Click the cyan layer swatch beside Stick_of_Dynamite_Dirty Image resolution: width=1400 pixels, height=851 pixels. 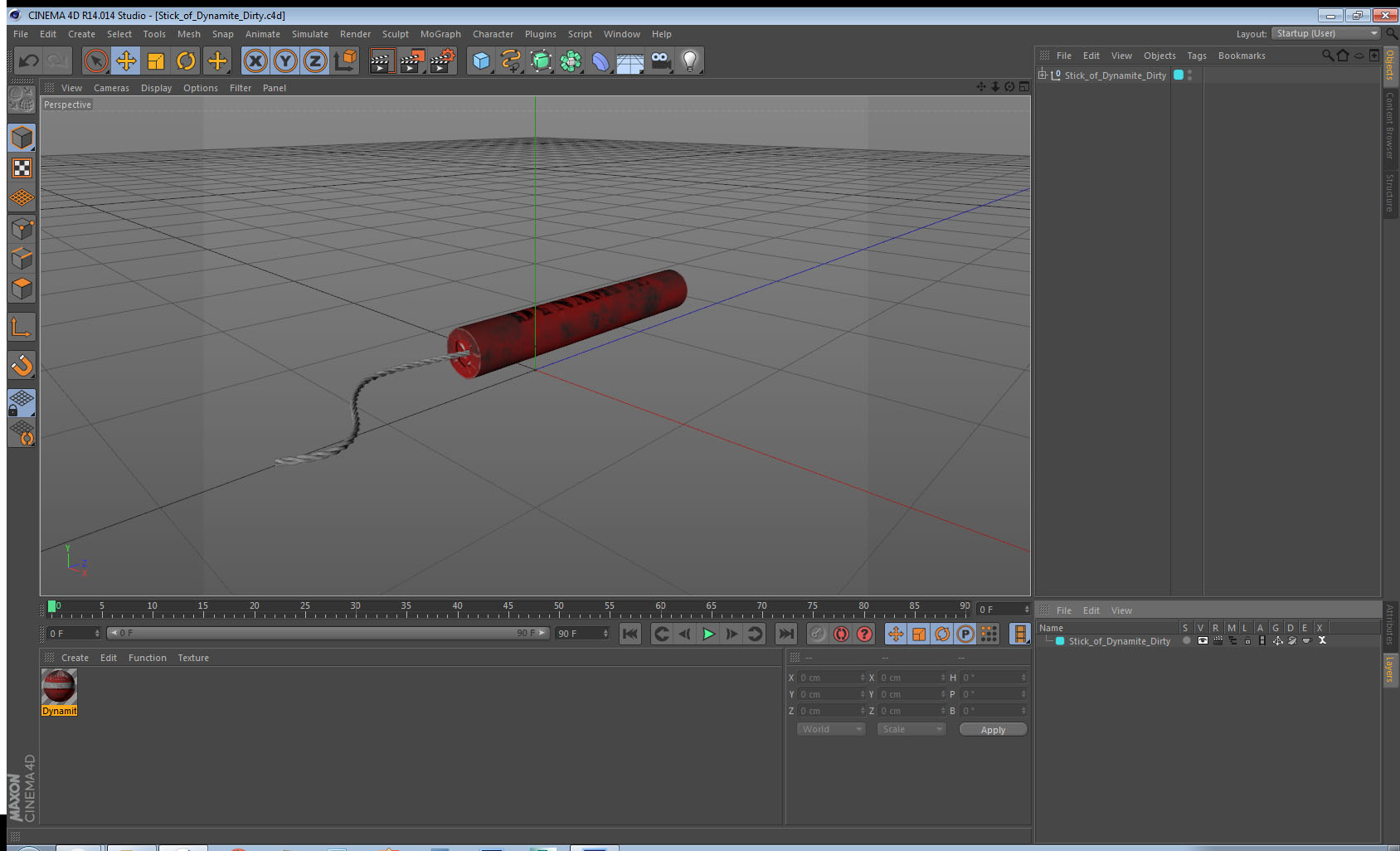pyautogui.click(x=1178, y=75)
